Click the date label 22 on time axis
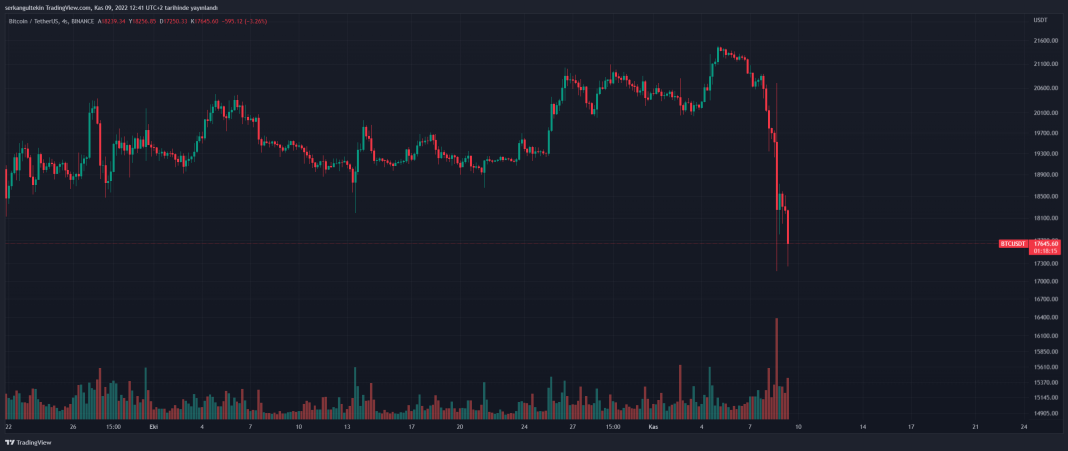Viewport: 1068px width, 451px height. tap(8, 427)
